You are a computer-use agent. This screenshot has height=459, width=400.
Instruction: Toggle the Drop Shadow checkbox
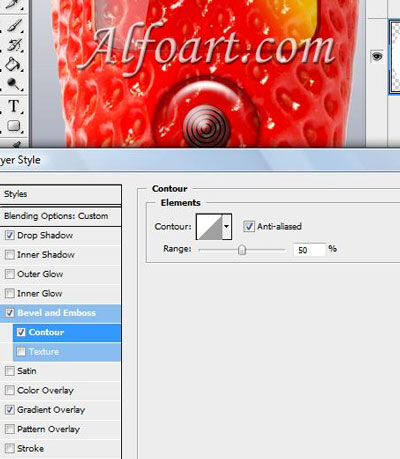[x=10, y=235]
